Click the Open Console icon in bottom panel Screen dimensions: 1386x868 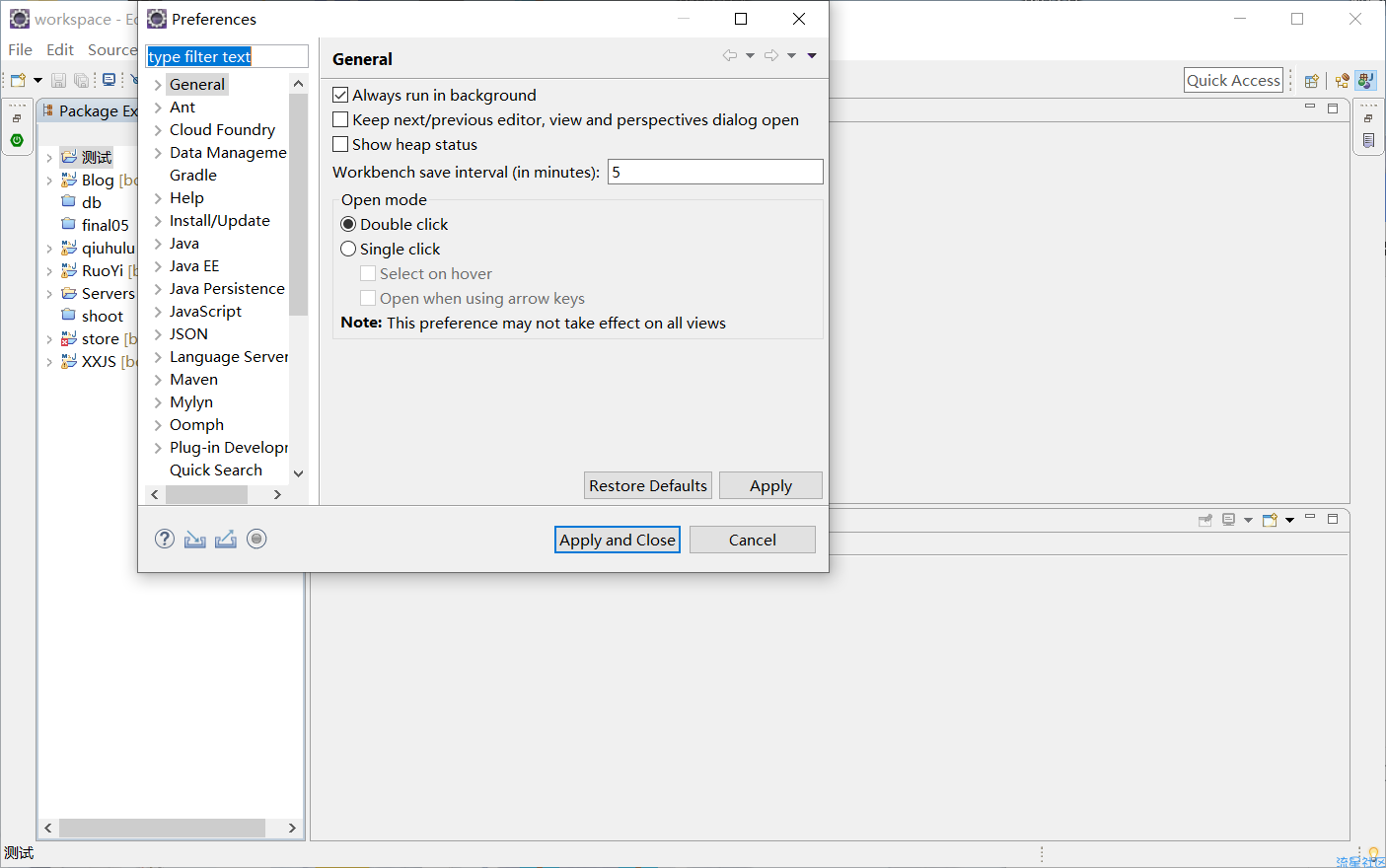coord(1271,520)
